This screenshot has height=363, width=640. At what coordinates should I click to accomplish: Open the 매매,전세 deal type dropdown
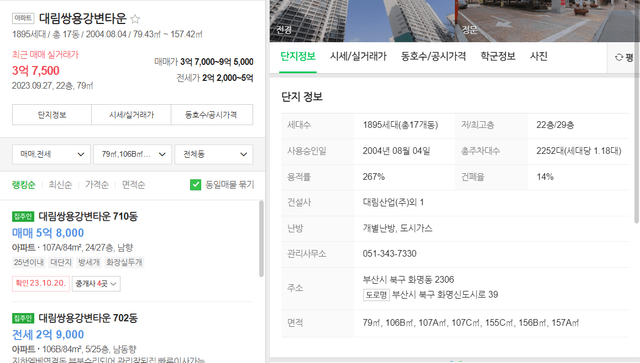coord(51,154)
